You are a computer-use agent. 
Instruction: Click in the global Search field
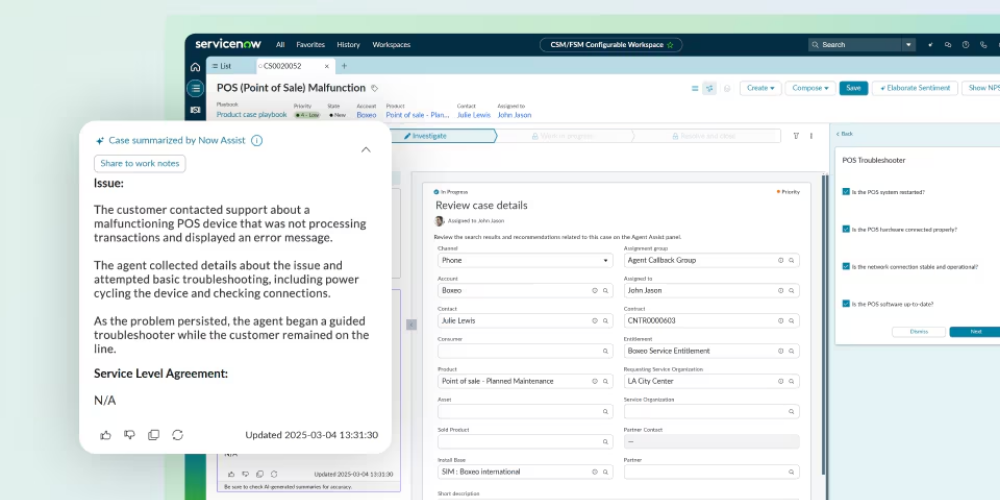[855, 45]
